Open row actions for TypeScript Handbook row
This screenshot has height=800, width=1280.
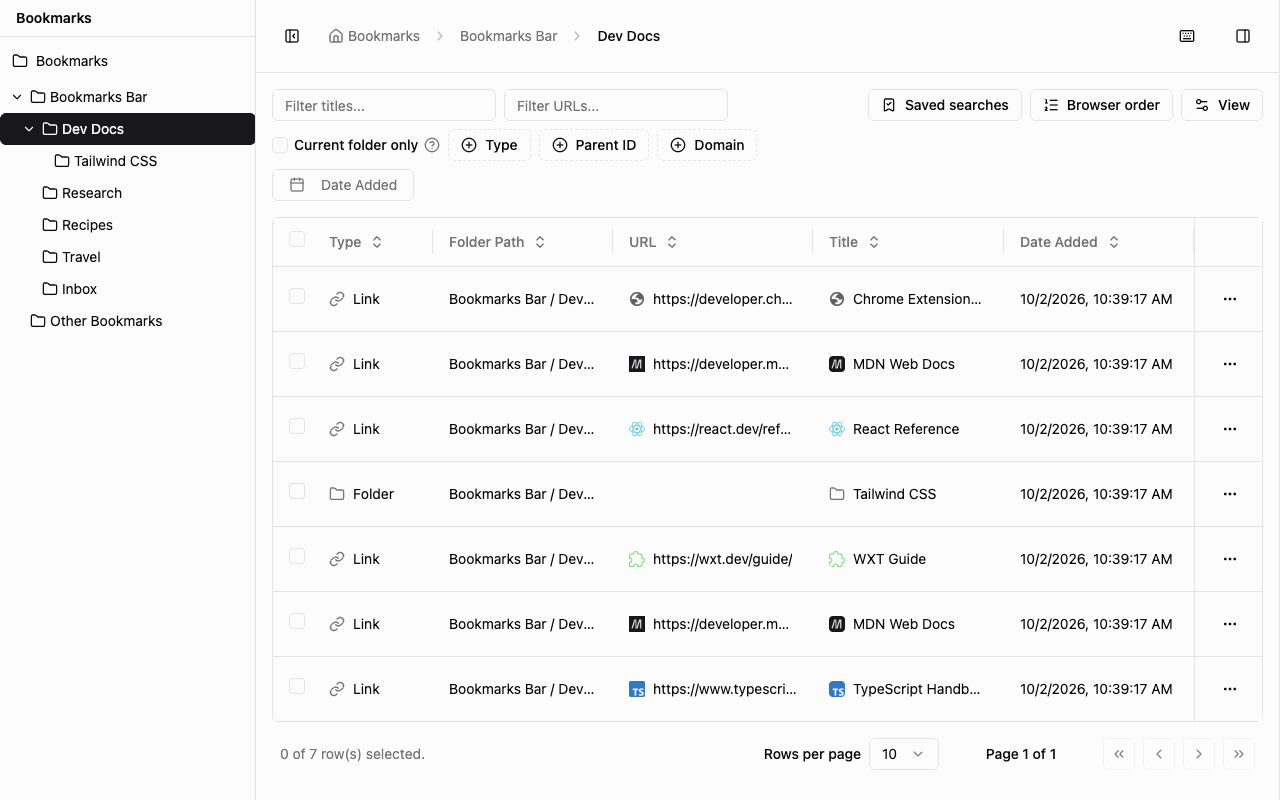[1230, 689]
